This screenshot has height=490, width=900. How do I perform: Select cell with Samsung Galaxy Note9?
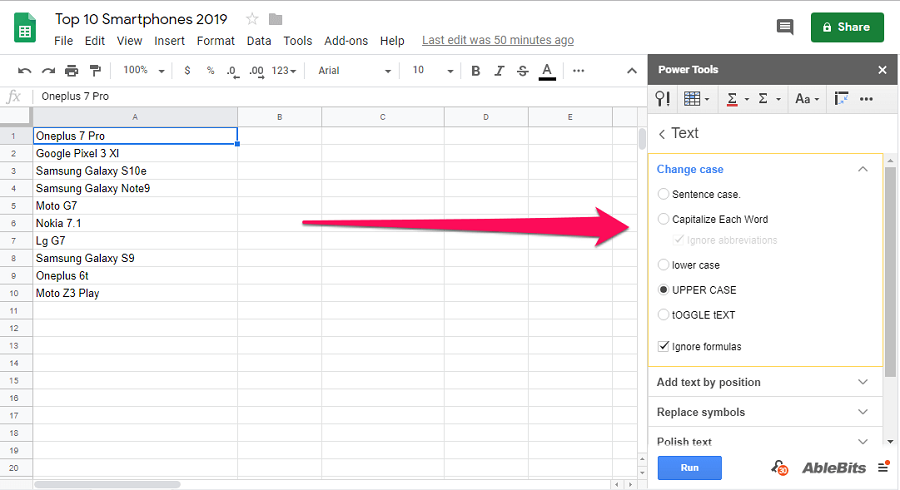click(x=135, y=188)
